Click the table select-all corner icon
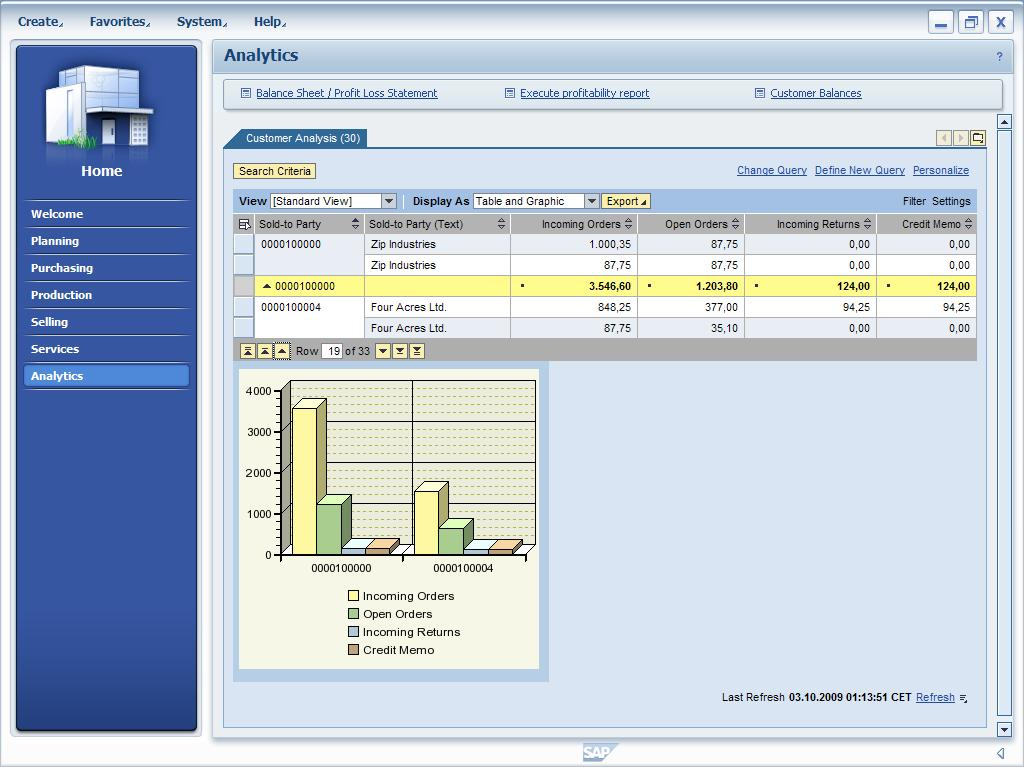Image resolution: width=1024 pixels, height=767 pixels. click(x=243, y=225)
